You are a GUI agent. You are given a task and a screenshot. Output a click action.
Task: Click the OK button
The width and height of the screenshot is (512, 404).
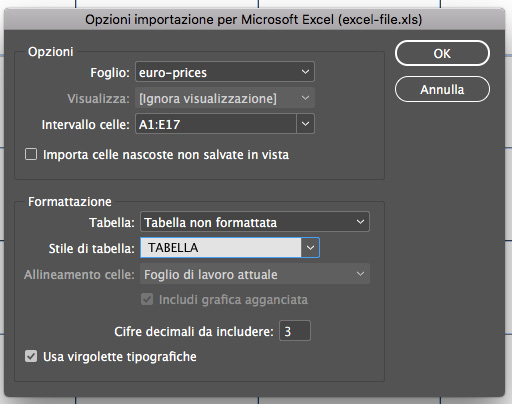click(442, 53)
